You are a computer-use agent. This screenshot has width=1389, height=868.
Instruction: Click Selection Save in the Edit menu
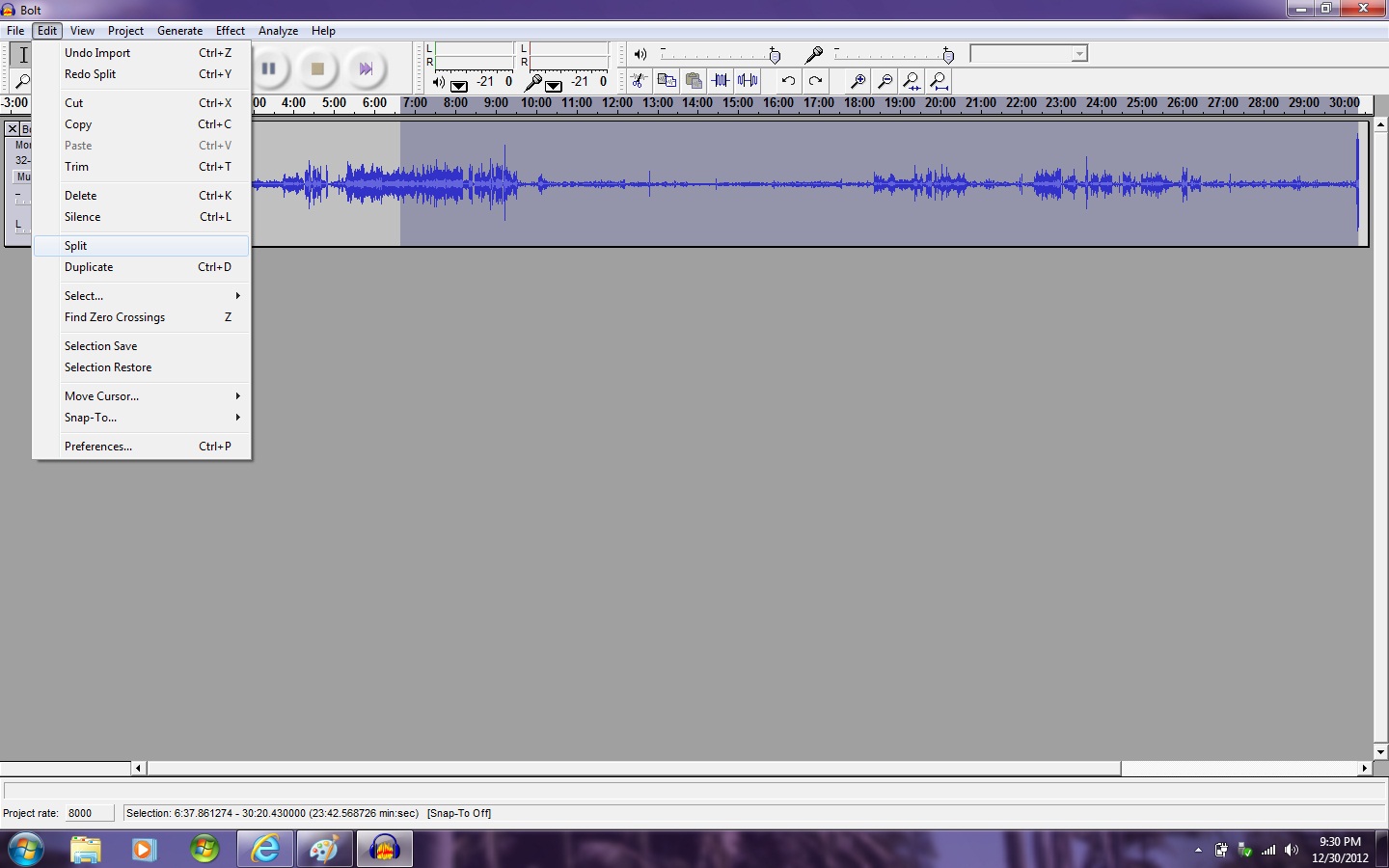point(100,345)
